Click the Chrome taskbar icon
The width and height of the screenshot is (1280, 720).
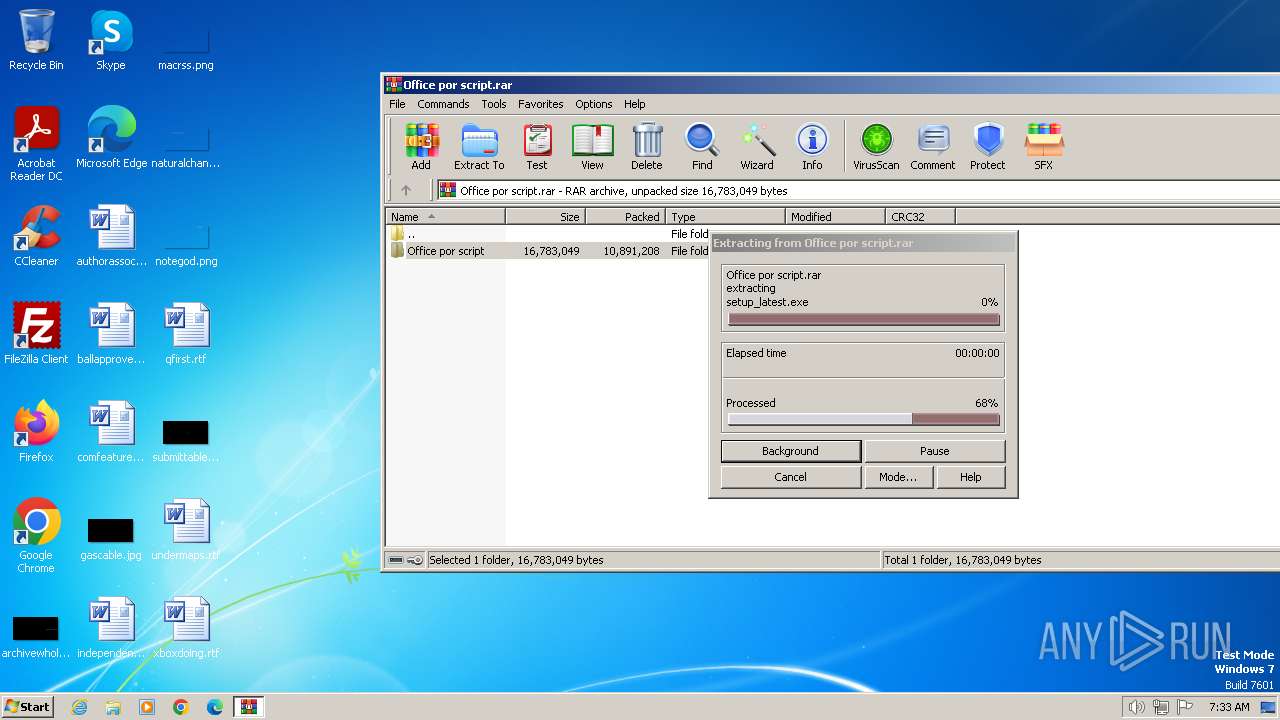point(181,707)
